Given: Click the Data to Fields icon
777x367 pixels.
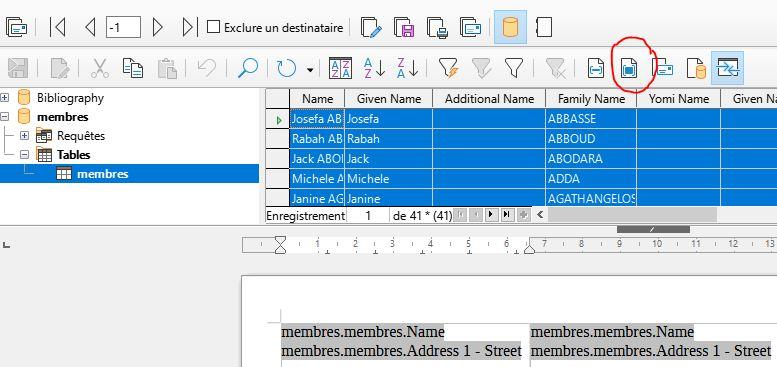Looking at the screenshot, I should tap(629, 68).
